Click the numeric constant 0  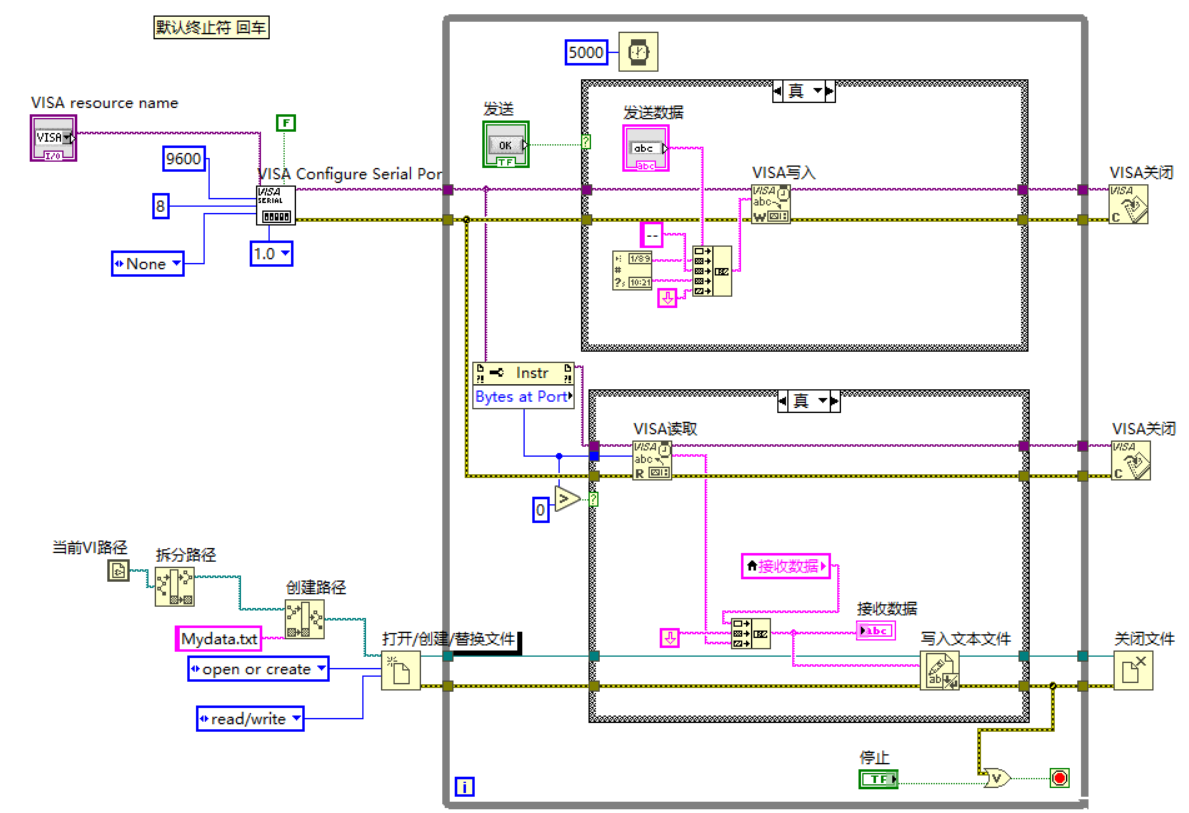coord(540,510)
